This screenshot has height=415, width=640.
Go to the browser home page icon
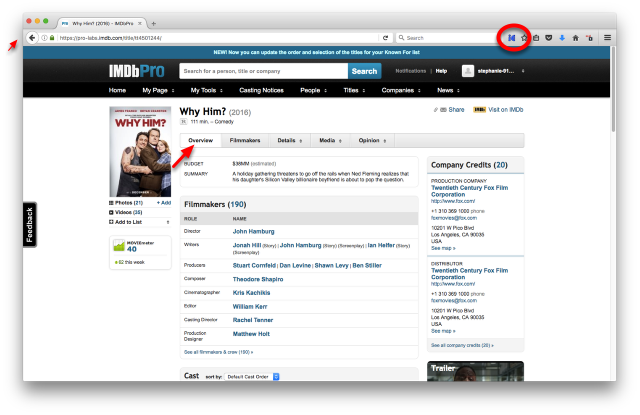pos(576,38)
